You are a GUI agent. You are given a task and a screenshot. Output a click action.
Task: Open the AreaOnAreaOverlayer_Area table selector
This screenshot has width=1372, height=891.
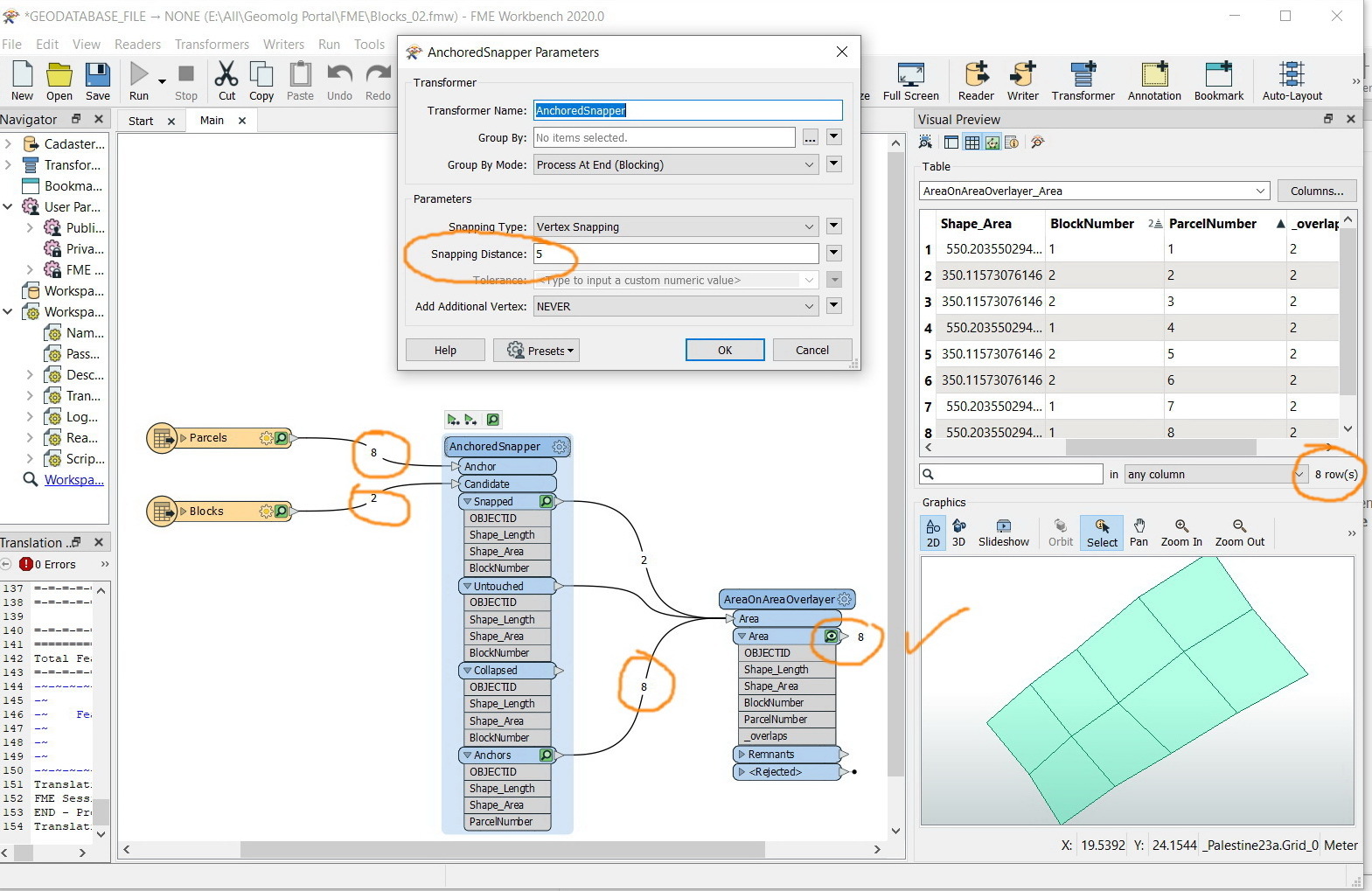(1094, 191)
